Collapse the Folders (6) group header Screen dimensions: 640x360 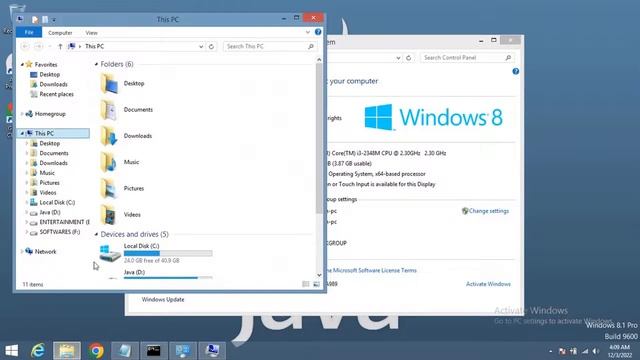pyautogui.click(x=96, y=64)
